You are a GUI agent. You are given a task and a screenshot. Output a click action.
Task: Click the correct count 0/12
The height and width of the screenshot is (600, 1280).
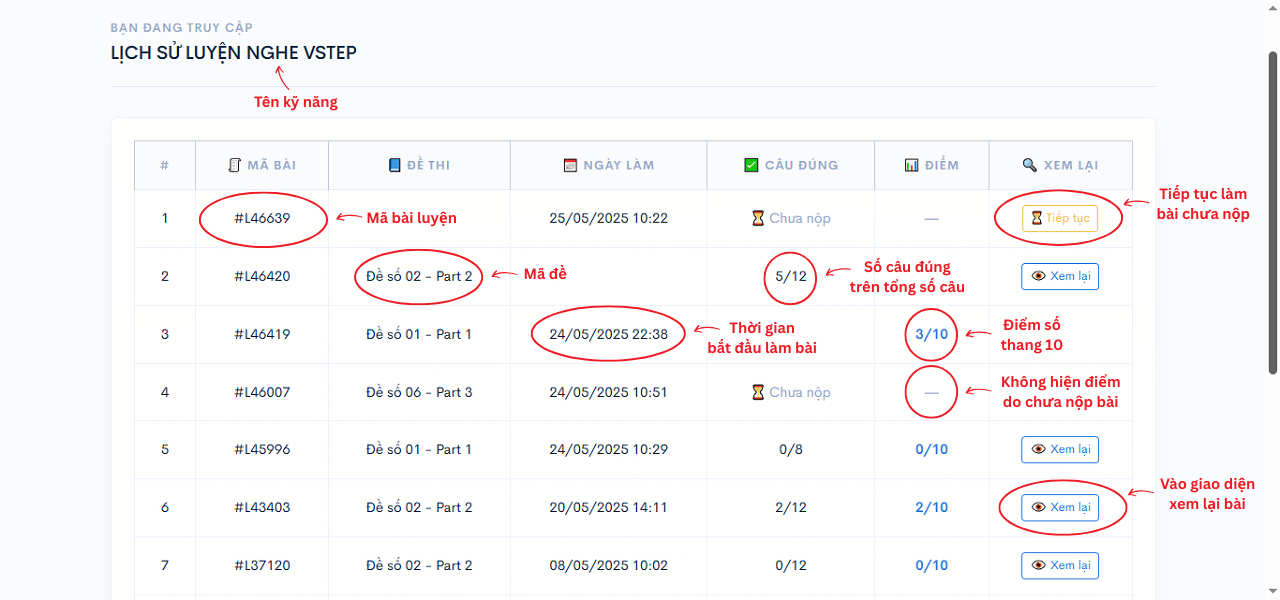coord(791,565)
